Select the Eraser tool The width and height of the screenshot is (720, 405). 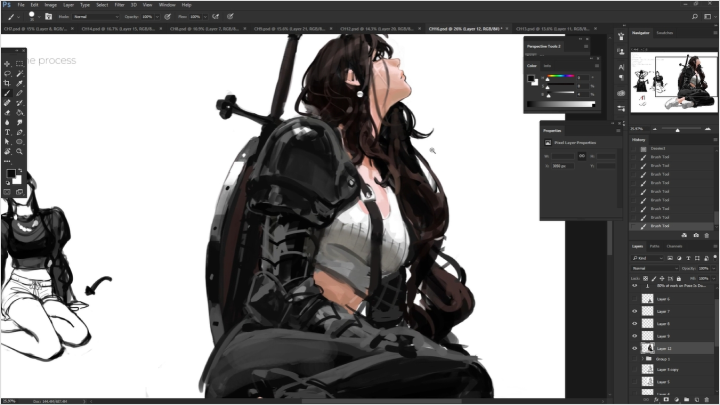[7, 112]
